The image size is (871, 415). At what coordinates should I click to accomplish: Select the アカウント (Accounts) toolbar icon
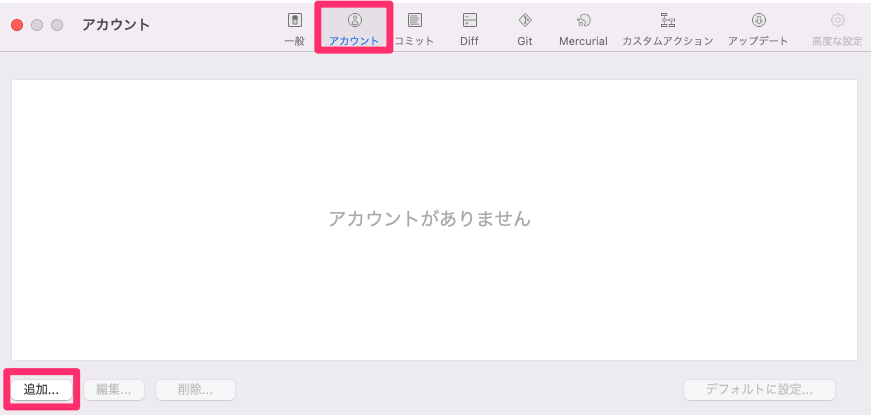click(354, 29)
